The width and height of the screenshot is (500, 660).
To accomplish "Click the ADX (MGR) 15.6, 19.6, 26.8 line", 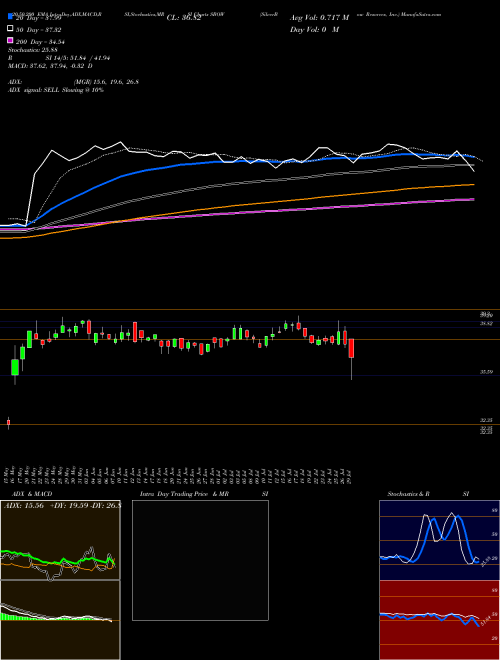I will point(73,82).
